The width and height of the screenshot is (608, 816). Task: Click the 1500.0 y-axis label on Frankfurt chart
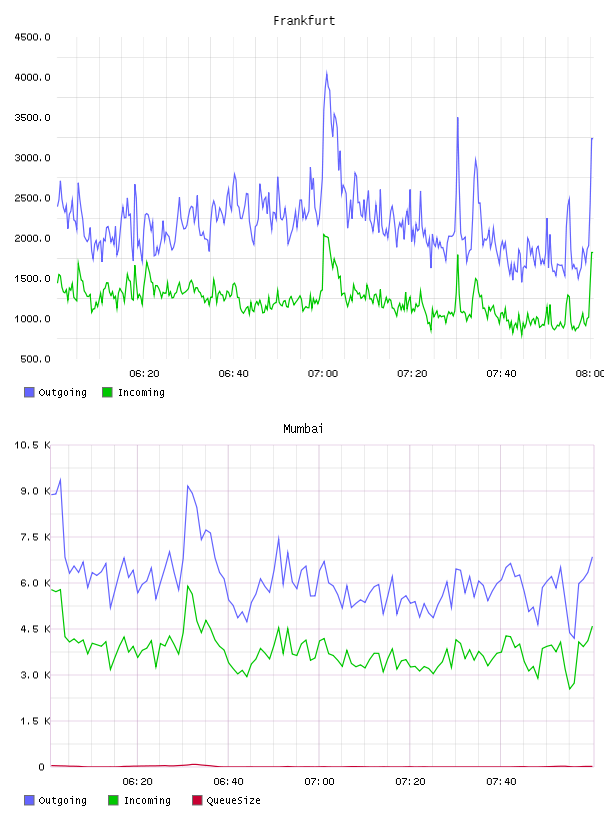pos(33,278)
